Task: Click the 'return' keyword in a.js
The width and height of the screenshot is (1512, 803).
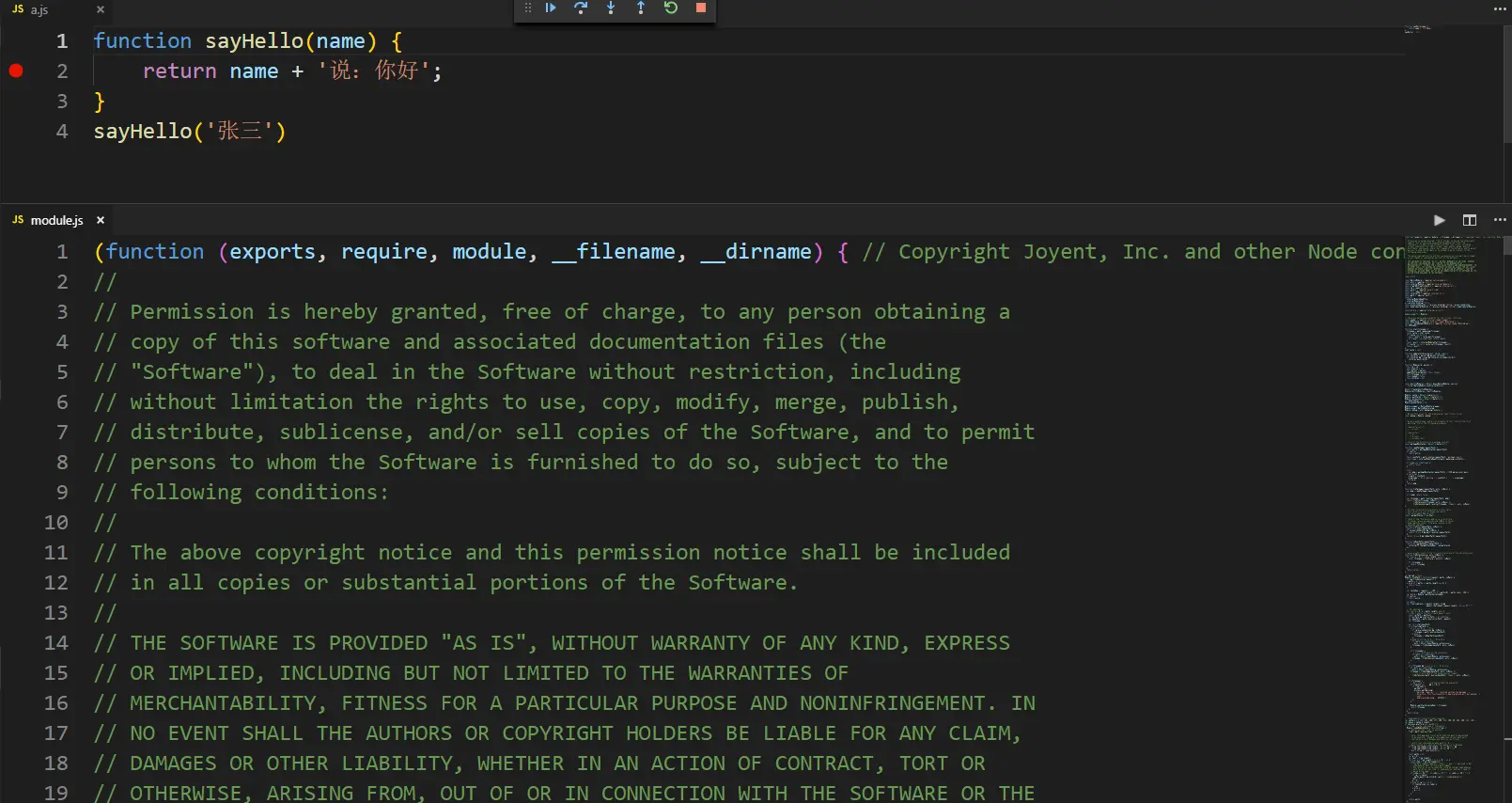Action: 179,71
